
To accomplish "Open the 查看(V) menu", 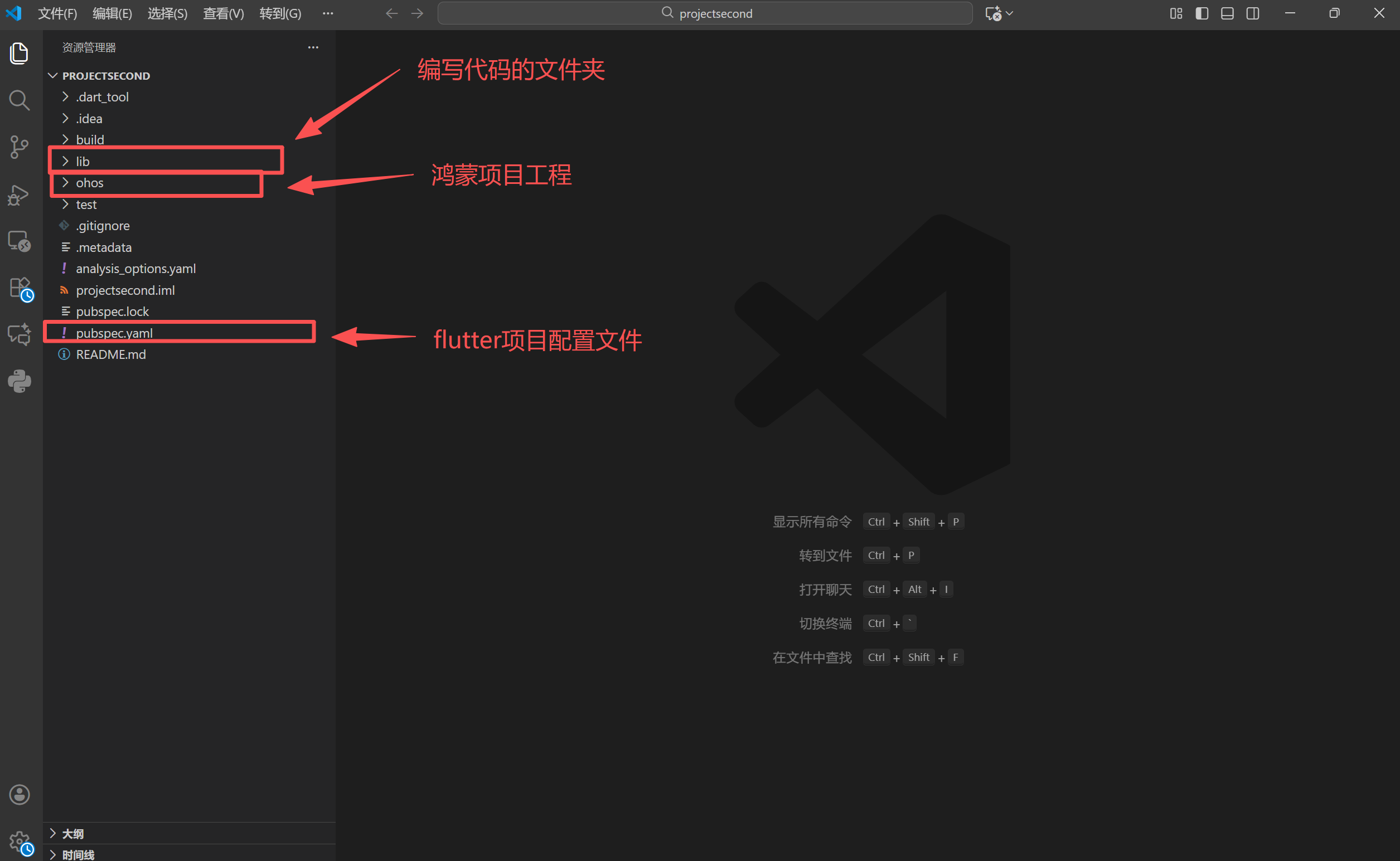I will [223, 13].
